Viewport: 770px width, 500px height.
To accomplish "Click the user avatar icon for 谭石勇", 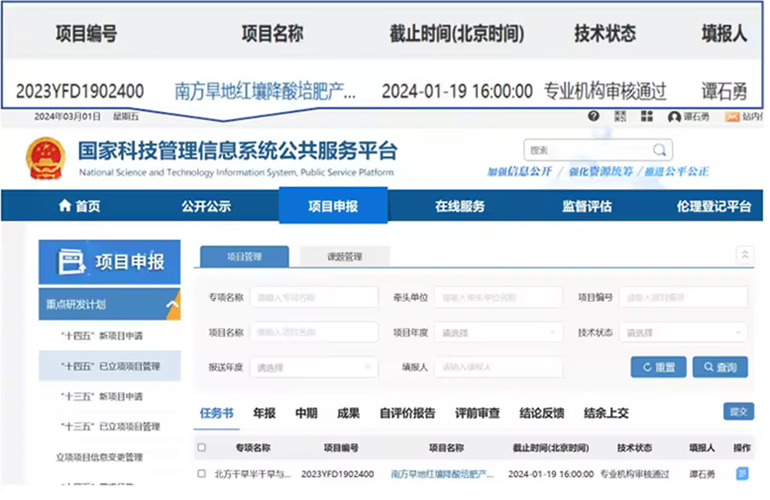I will (674, 117).
